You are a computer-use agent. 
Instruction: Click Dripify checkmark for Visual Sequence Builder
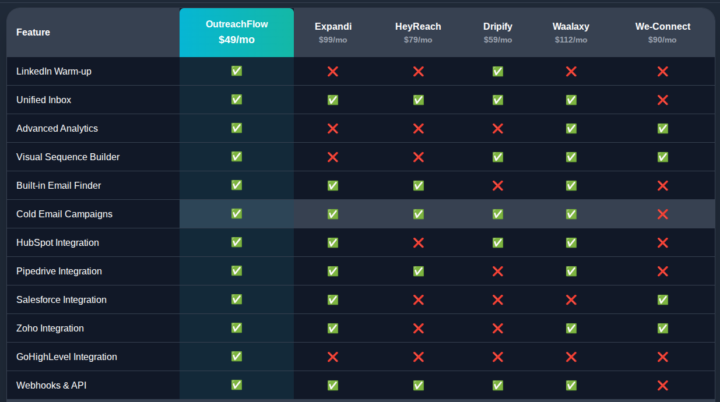click(x=498, y=157)
